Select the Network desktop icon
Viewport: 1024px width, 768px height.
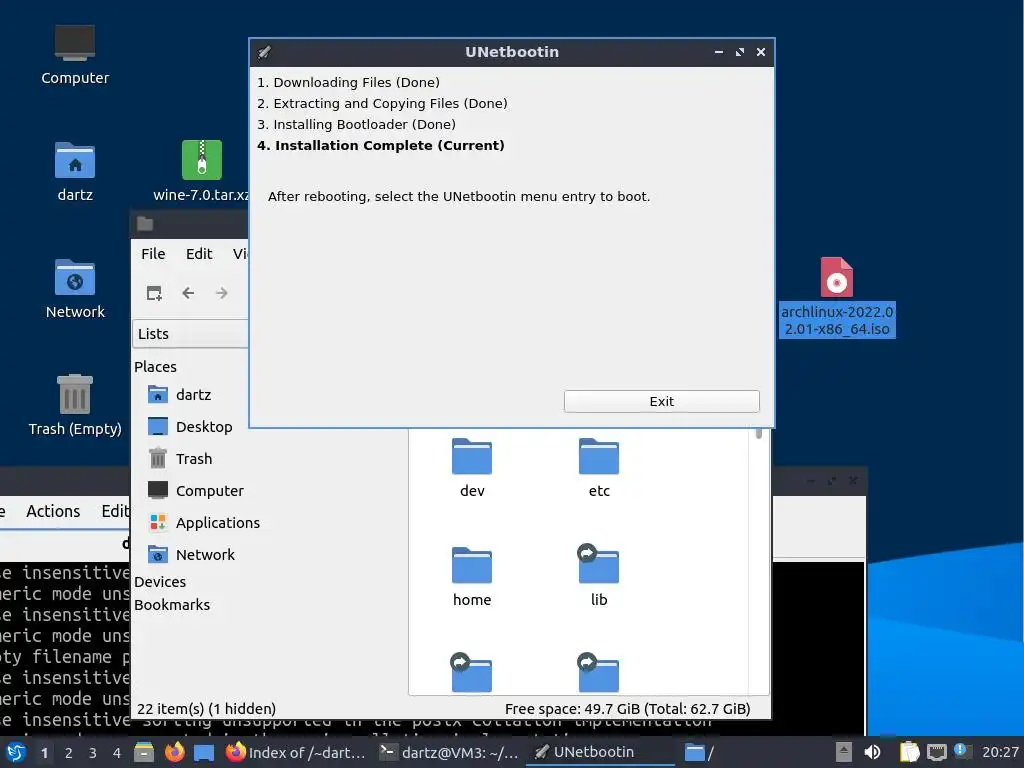pyautogui.click(x=74, y=289)
